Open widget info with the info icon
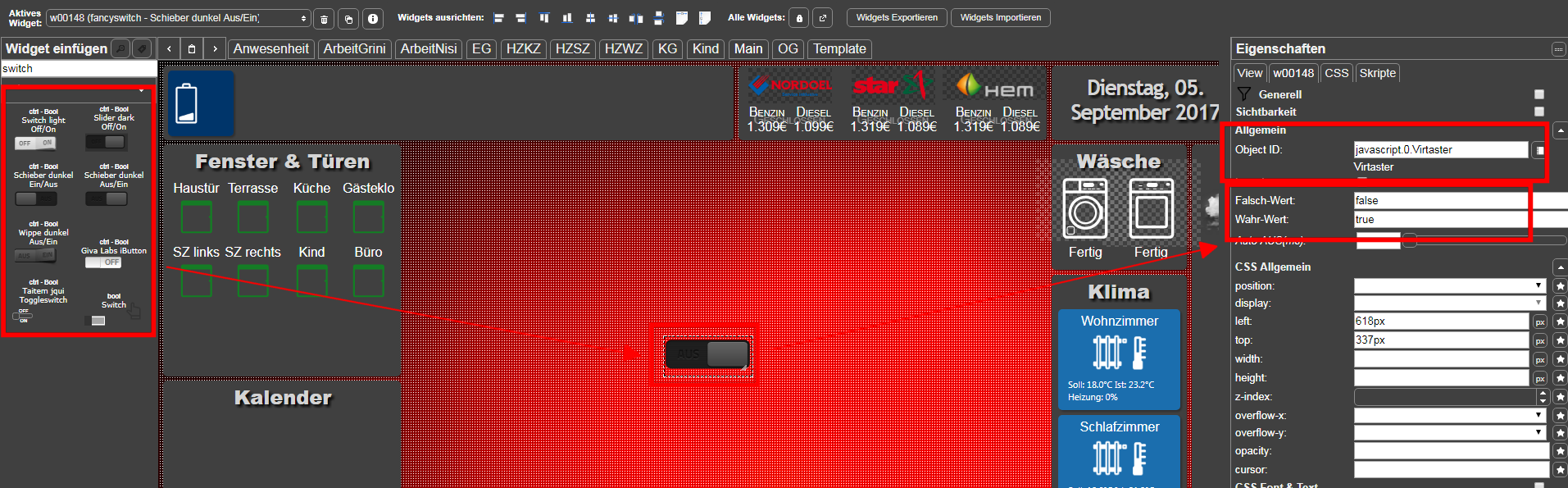Screen dimensions: 1568x488 pos(373,18)
